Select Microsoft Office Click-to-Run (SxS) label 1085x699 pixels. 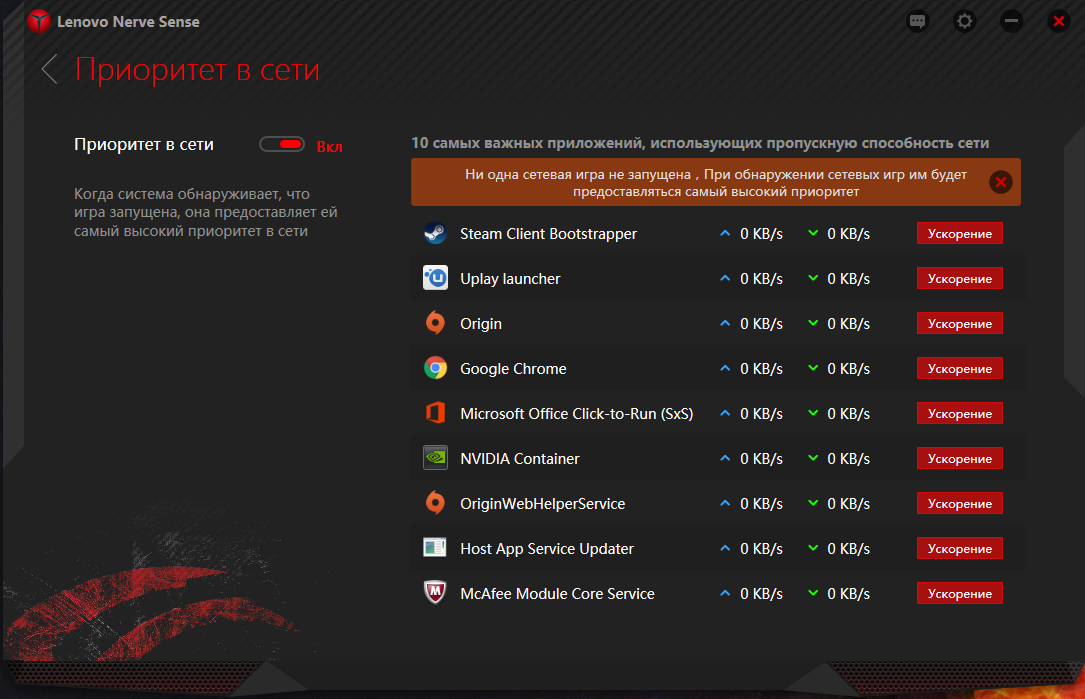point(576,414)
